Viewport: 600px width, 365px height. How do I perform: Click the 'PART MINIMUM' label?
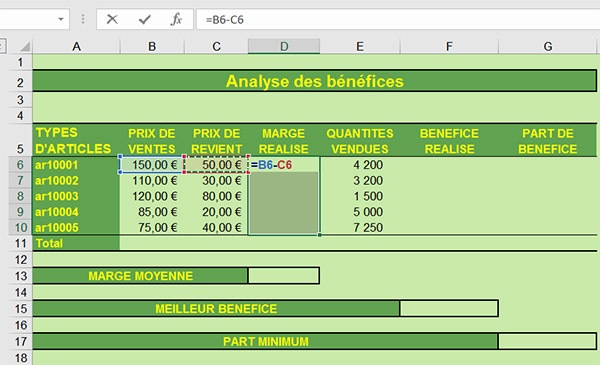click(x=266, y=341)
